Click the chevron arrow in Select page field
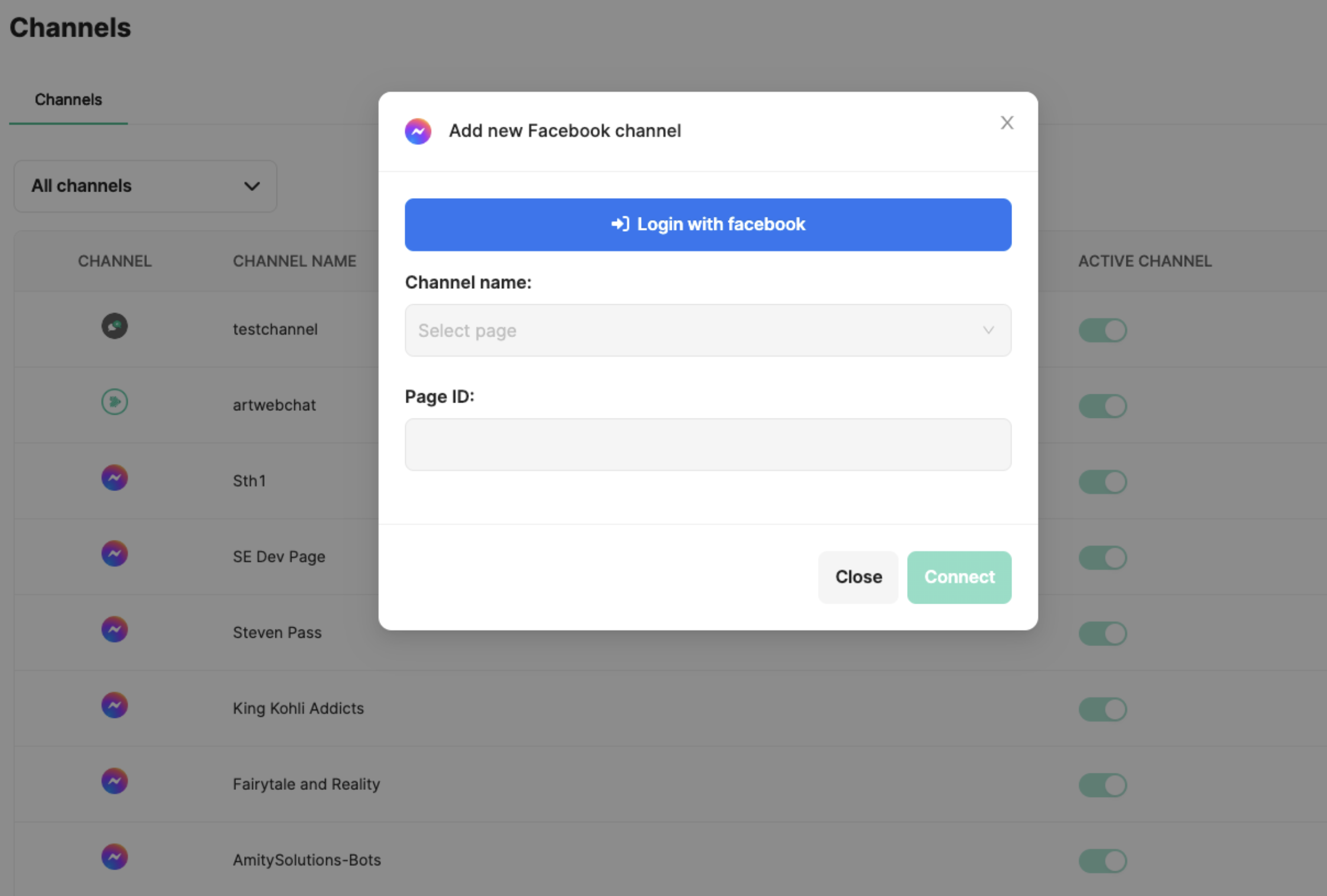 (988, 331)
